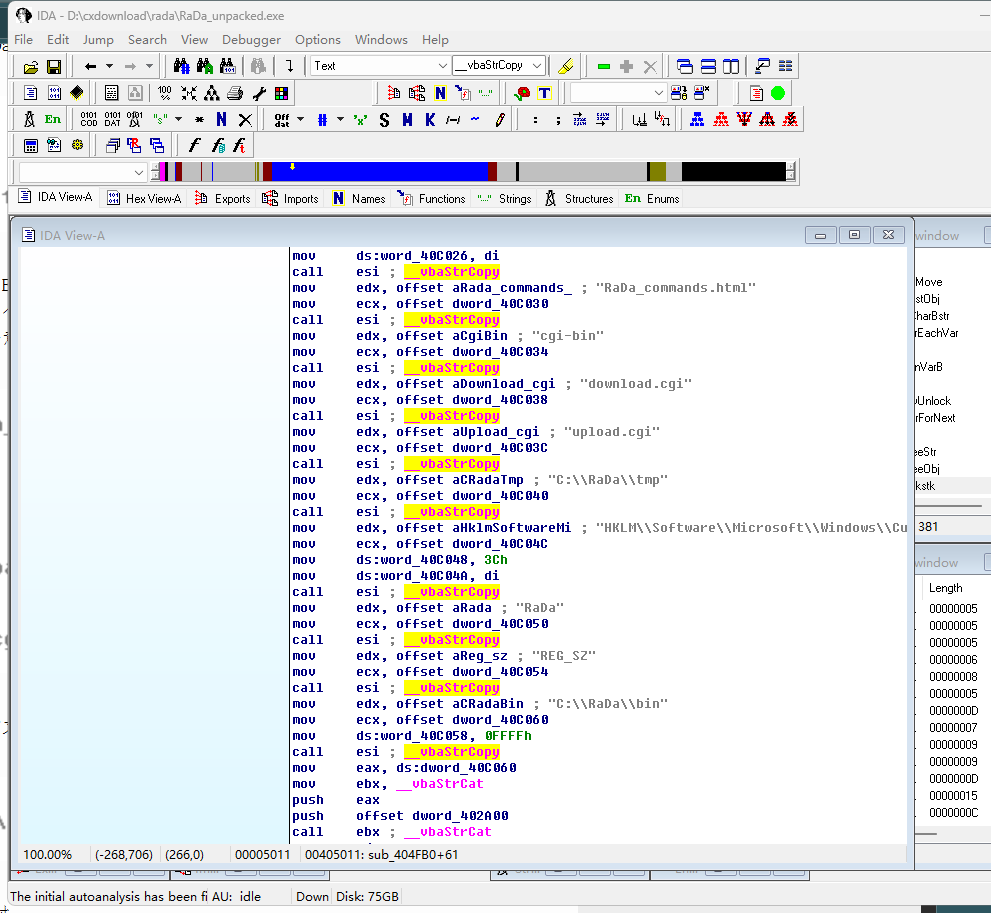
Task: Click the pencil edit icon
Action: pos(499,119)
